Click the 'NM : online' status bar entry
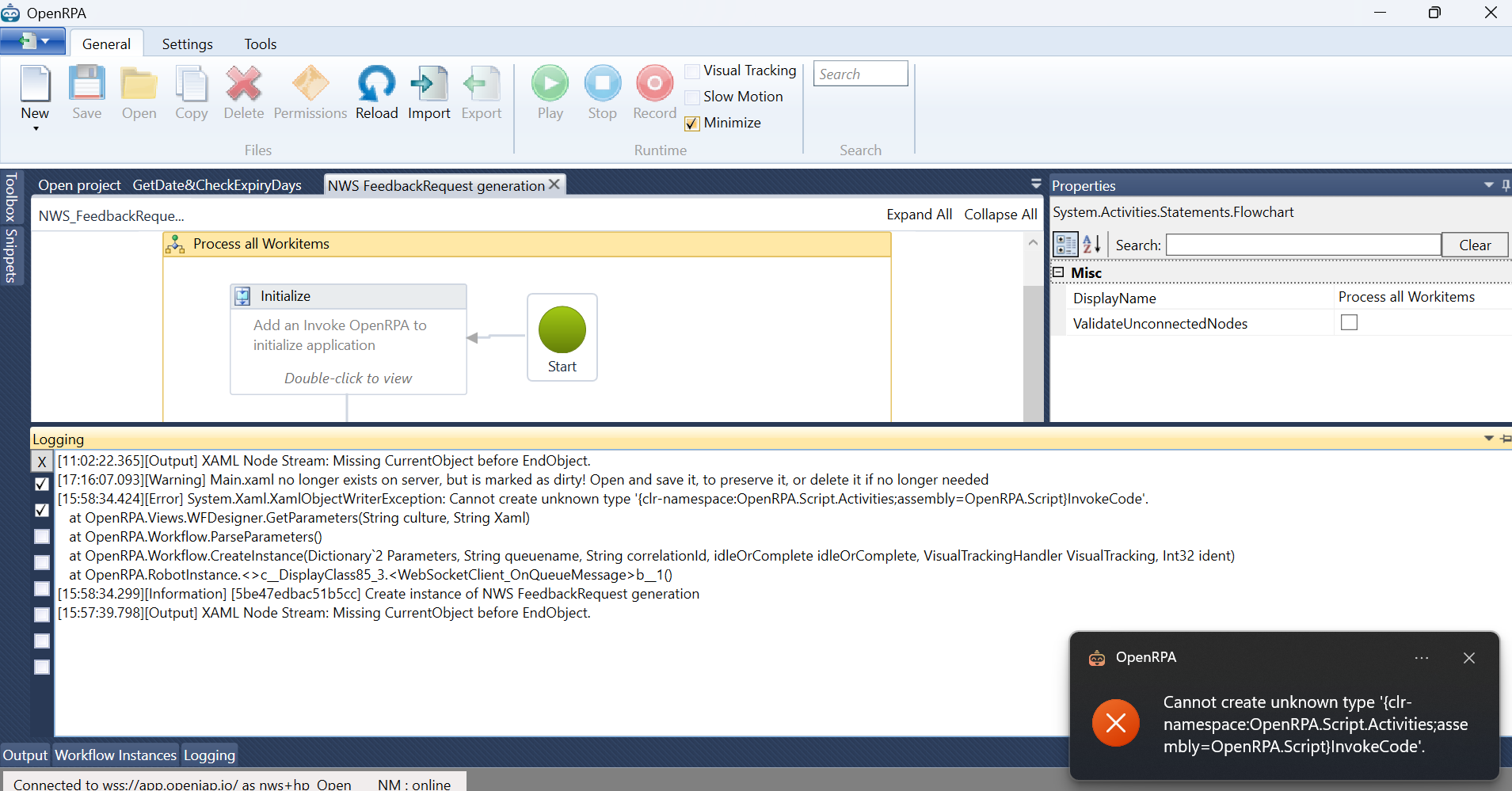The height and width of the screenshot is (791, 1512). 414,784
